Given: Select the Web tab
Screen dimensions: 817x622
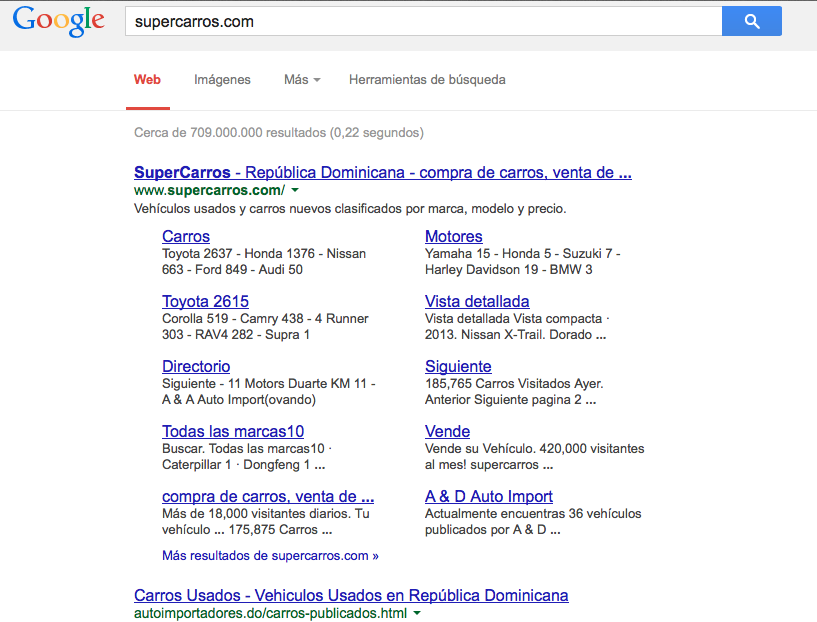Looking at the screenshot, I should [147, 80].
